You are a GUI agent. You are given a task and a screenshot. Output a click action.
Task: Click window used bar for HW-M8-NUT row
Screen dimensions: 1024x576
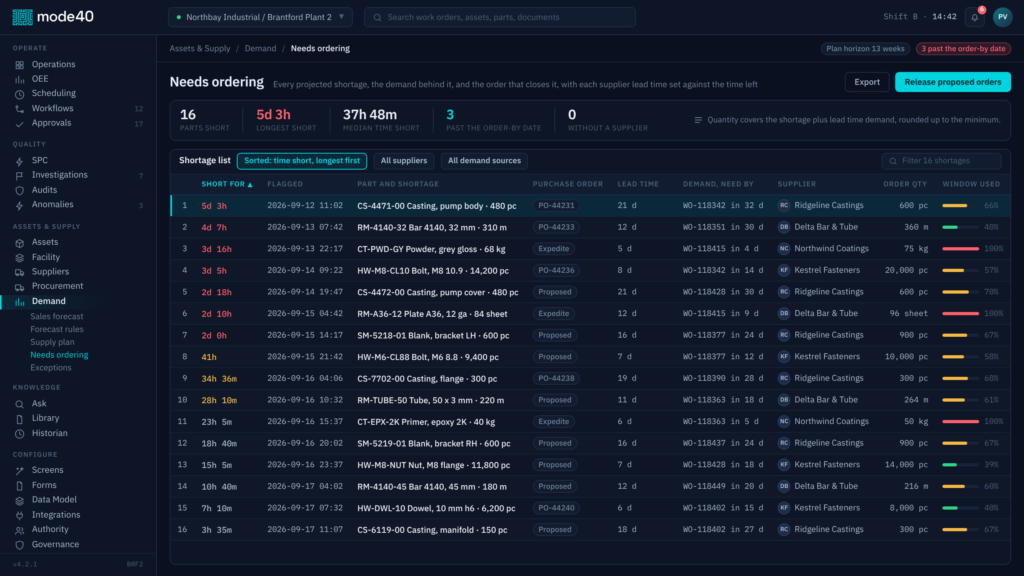[x=960, y=465]
